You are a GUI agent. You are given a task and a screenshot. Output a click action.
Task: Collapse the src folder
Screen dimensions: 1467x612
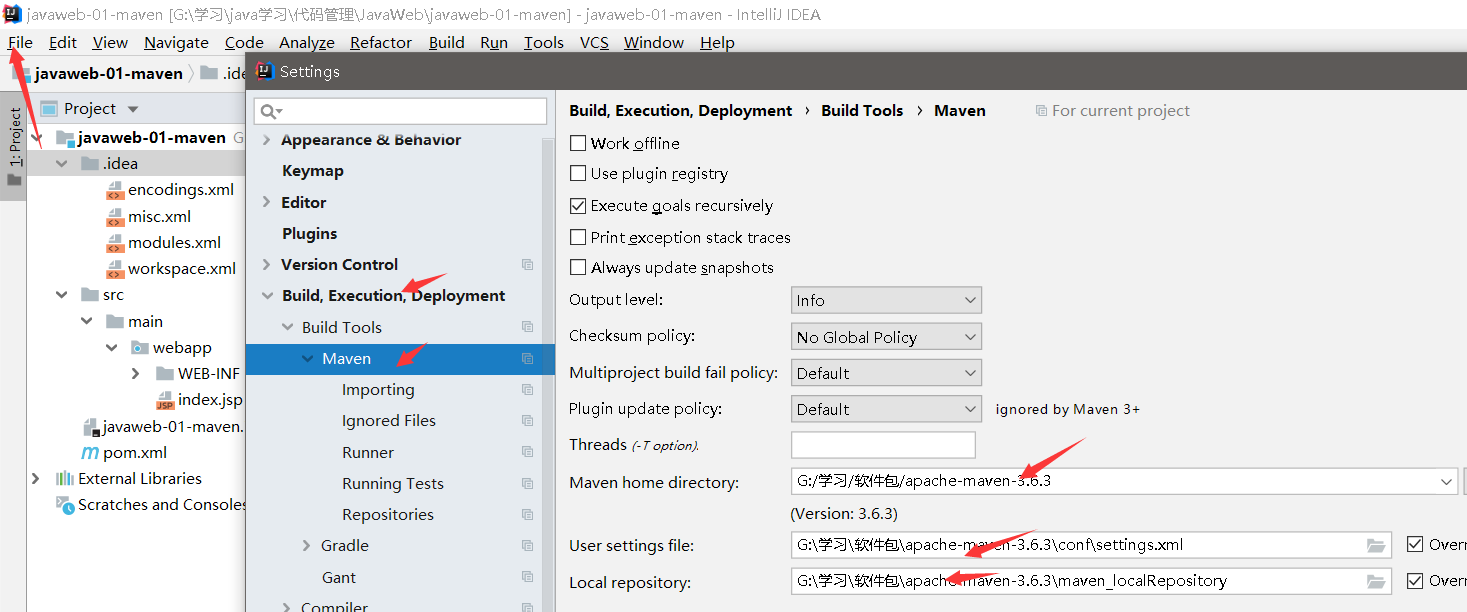[62, 294]
